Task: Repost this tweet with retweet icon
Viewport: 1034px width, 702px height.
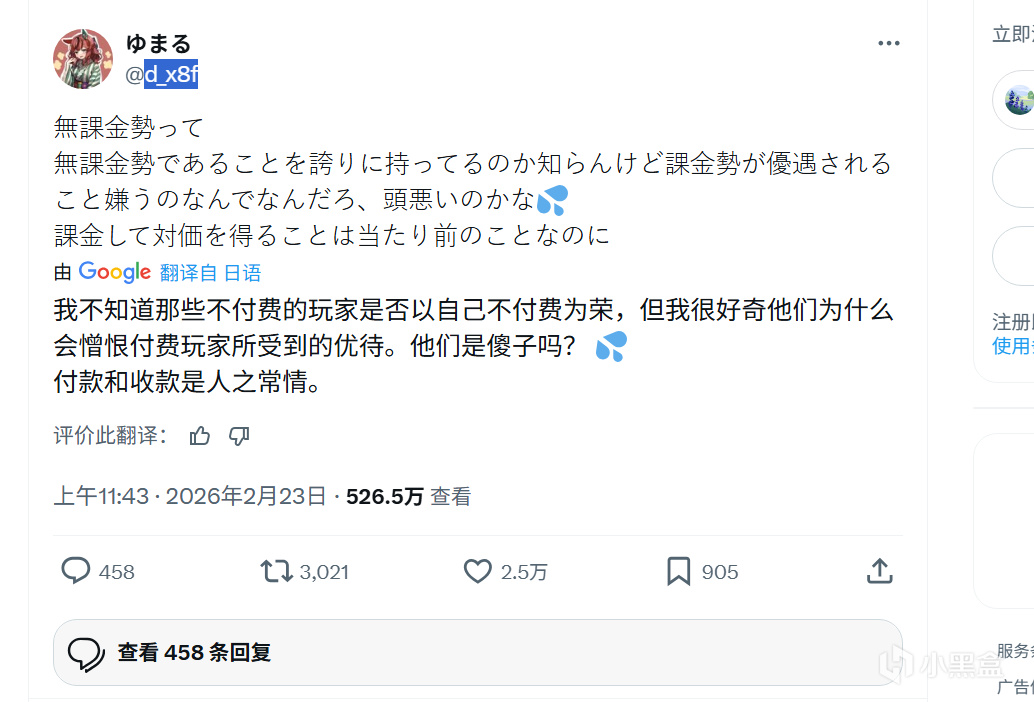Action: coord(276,571)
